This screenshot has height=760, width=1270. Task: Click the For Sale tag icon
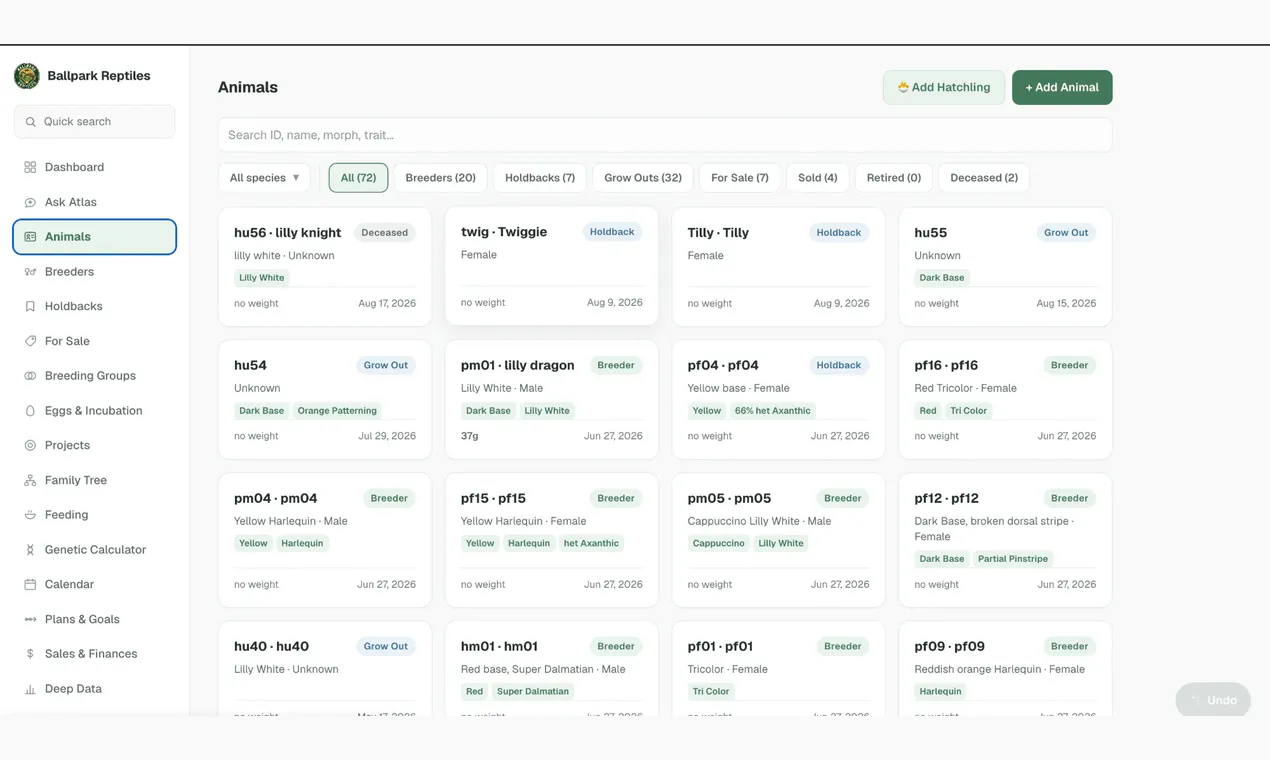tap(30, 341)
